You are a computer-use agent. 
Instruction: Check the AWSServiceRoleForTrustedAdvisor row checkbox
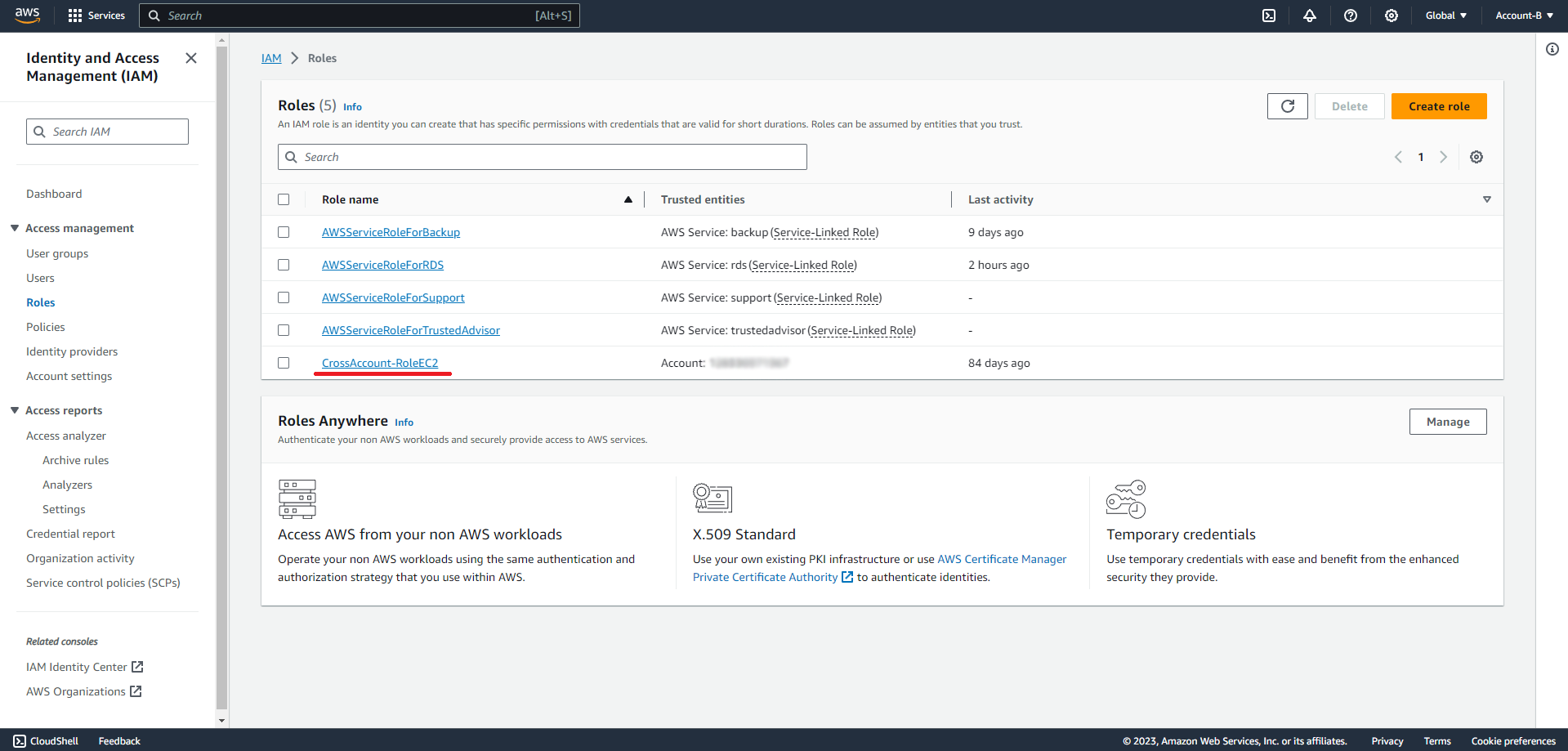(x=284, y=330)
